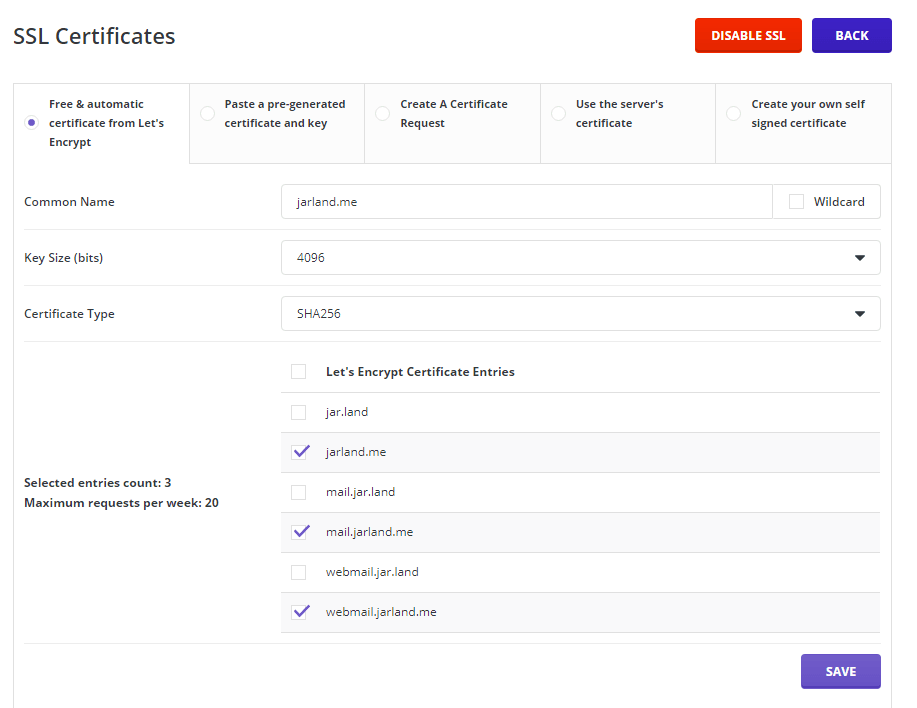Pick Use the server's certificate option
The image size is (917, 708).
click(559, 114)
